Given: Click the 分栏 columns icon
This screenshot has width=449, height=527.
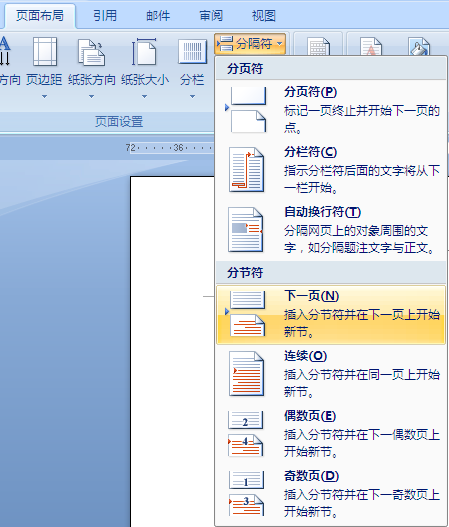Looking at the screenshot, I should [192, 51].
